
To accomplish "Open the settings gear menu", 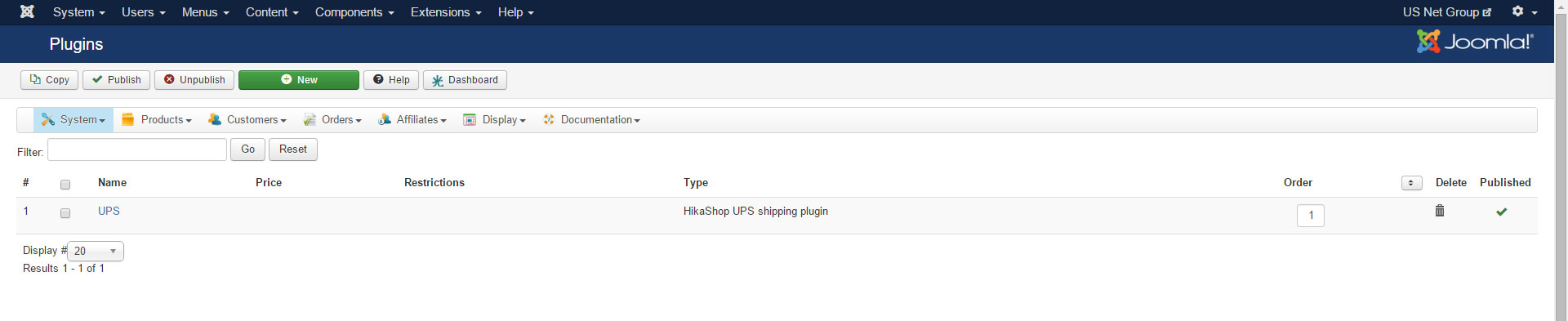I will pos(1524,11).
